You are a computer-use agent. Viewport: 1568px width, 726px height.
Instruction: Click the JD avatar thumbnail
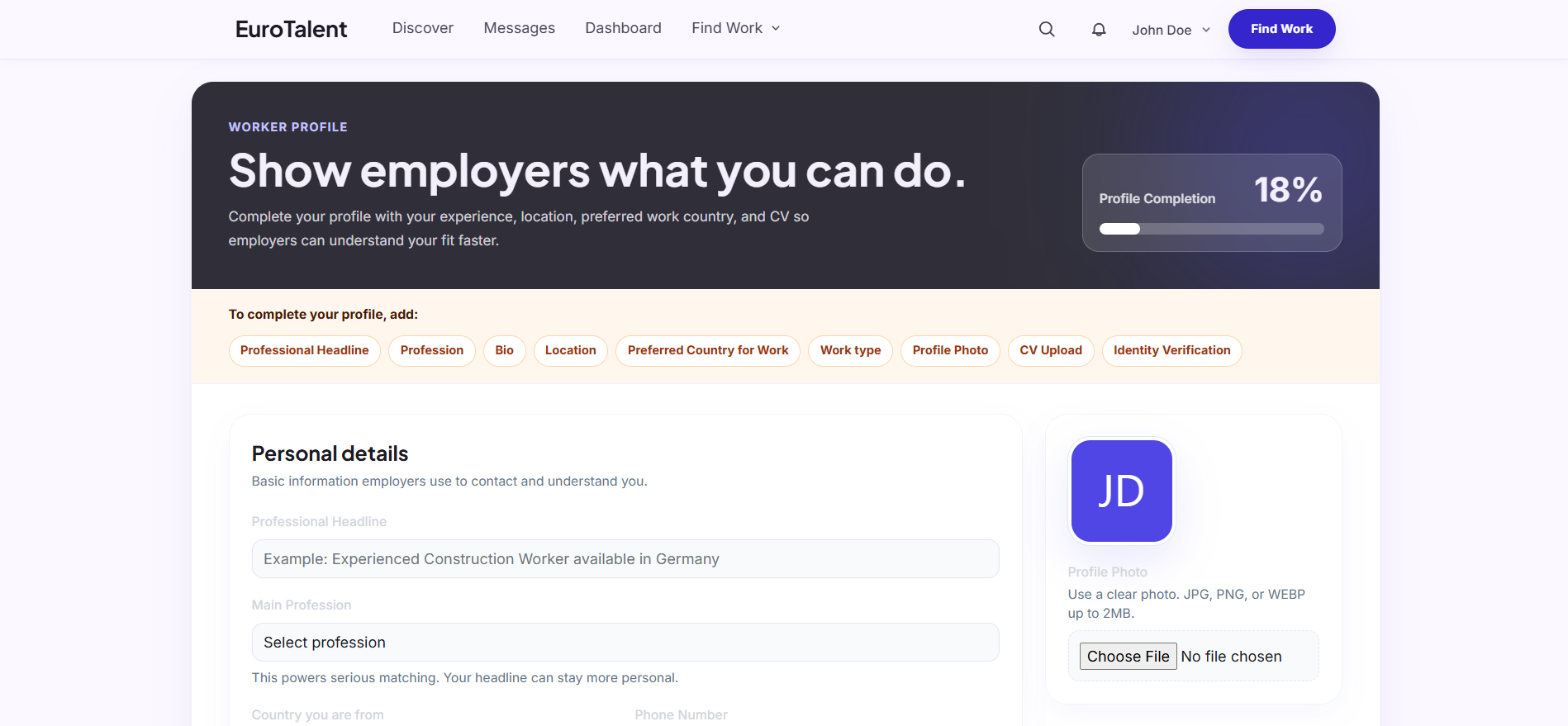(1122, 491)
